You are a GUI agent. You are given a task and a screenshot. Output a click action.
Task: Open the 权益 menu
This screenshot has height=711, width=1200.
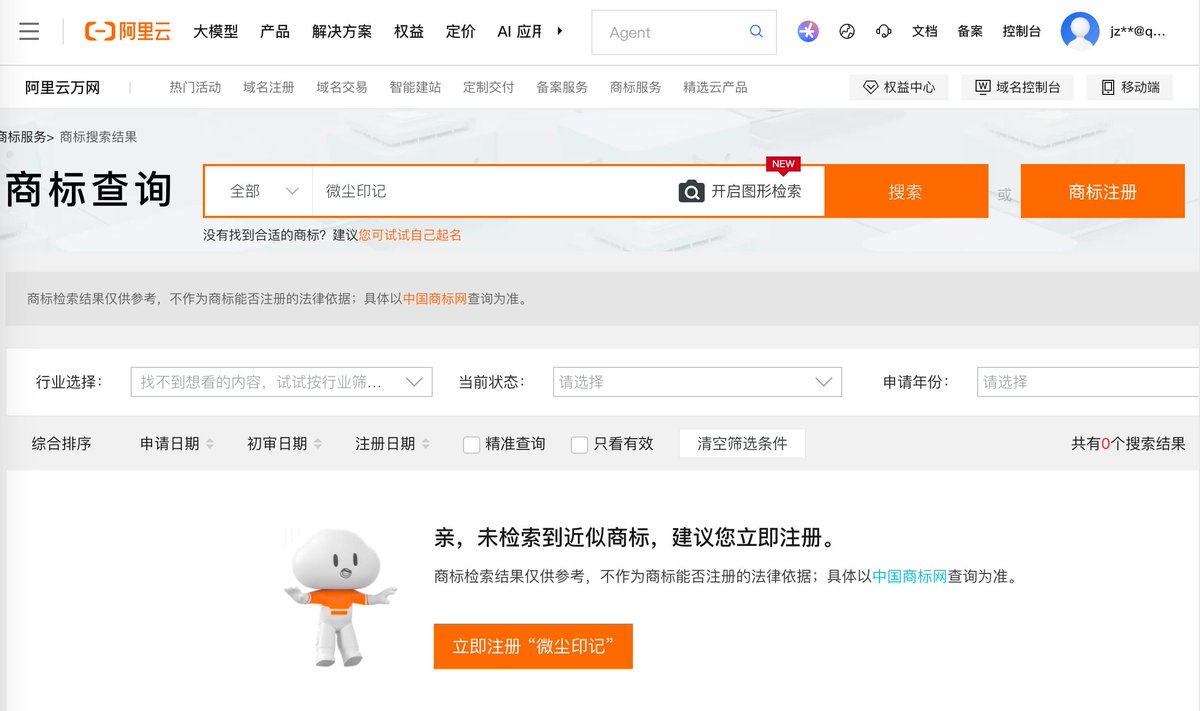[409, 32]
